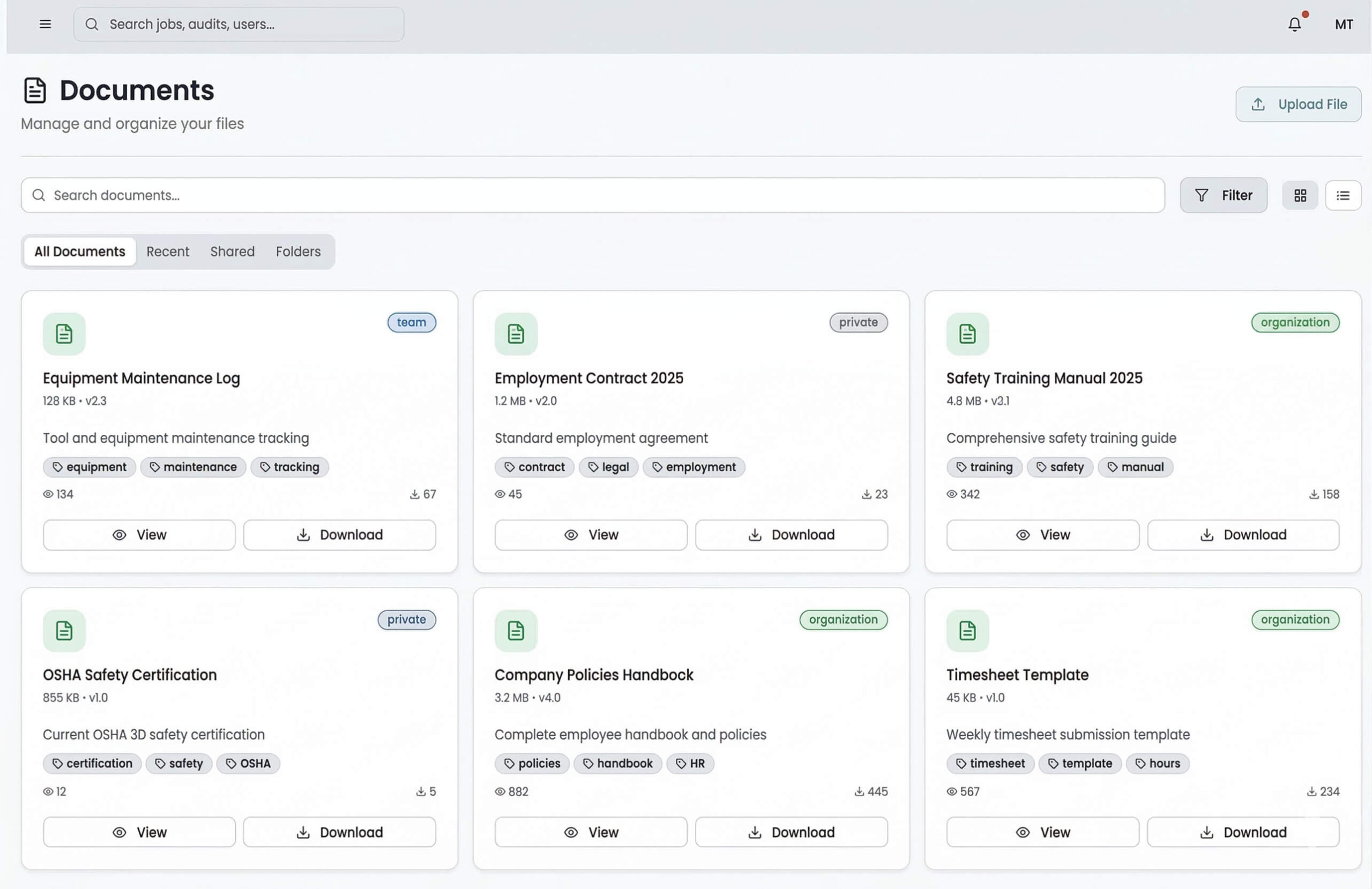Click the Search documents field

pyautogui.click(x=593, y=196)
